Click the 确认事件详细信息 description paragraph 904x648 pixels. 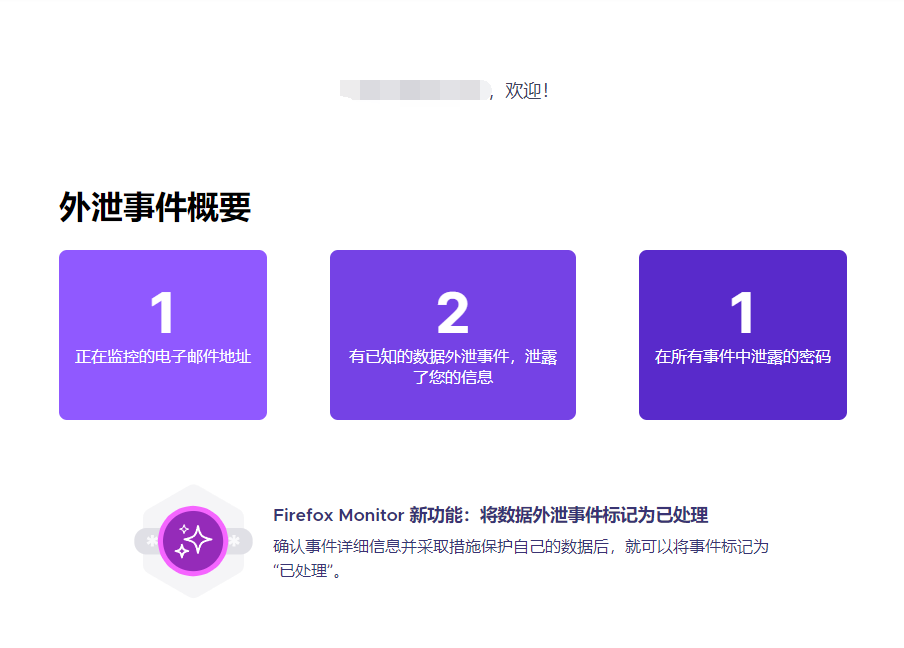click(x=521, y=558)
